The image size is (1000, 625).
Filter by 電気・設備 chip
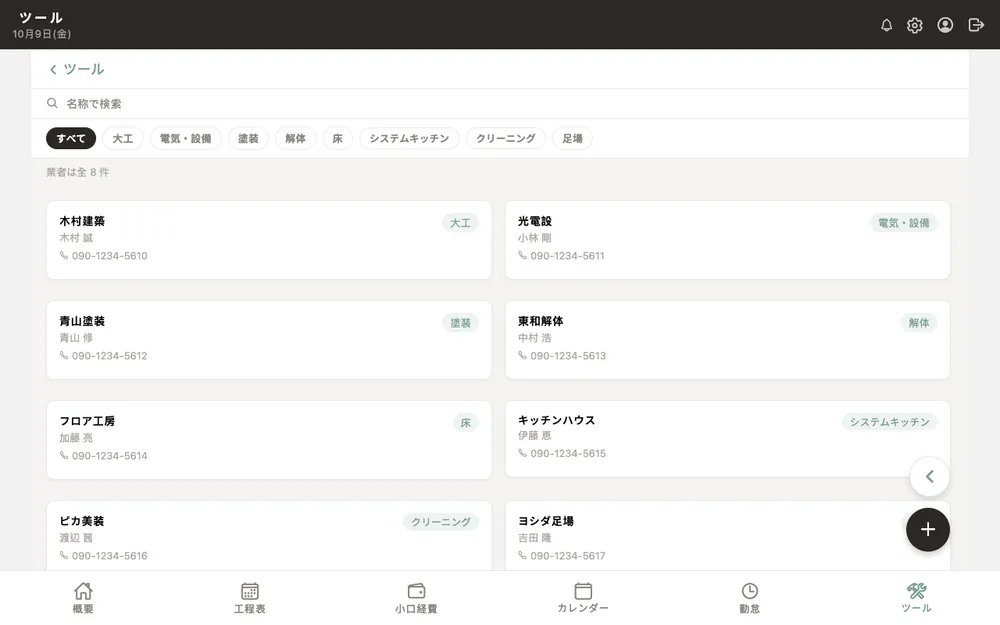click(186, 138)
